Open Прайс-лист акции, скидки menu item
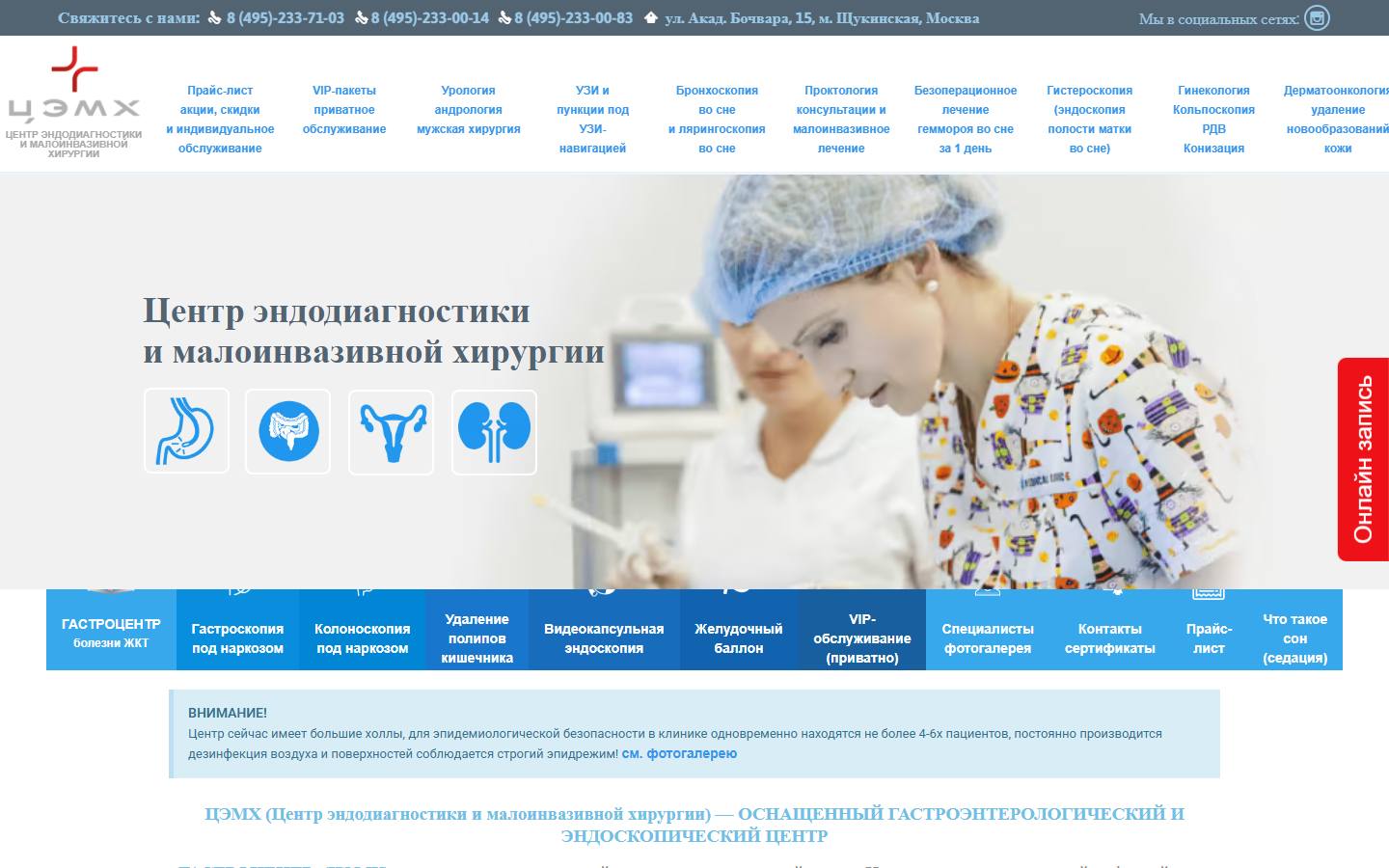 click(x=220, y=120)
